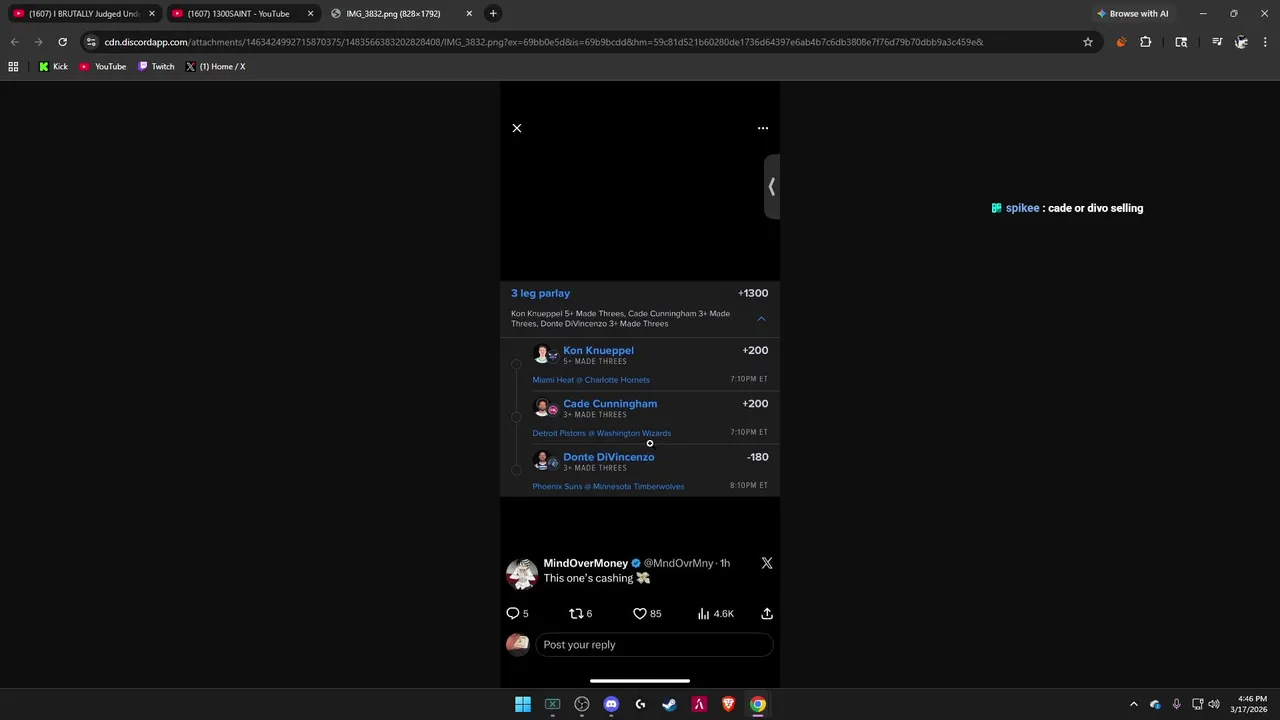Viewport: 1280px width, 720px height.
Task: Open the apps grid in bookmarks bar
Action: tap(13, 67)
